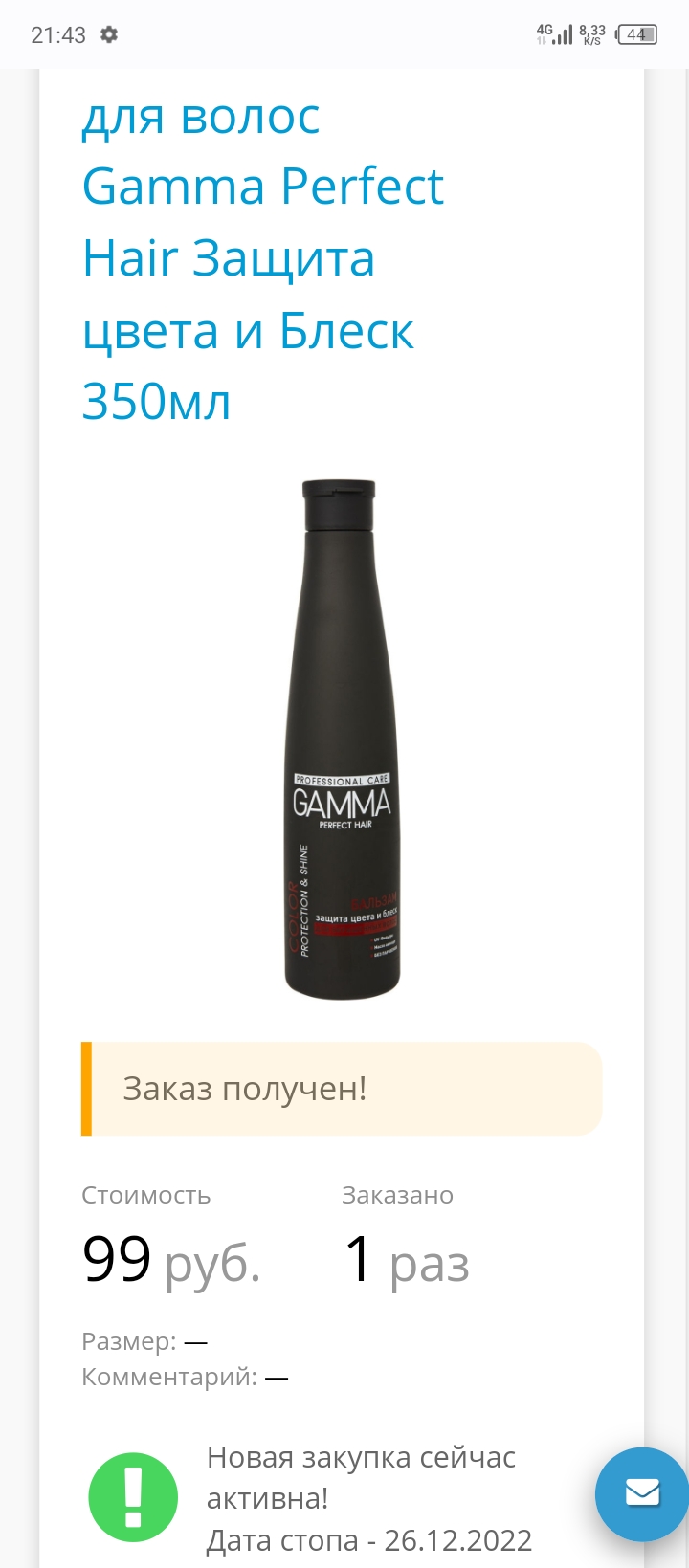Viewport: 689px width, 1568px height.
Task: Click the 'Стоимость' label
Action: (146, 1195)
